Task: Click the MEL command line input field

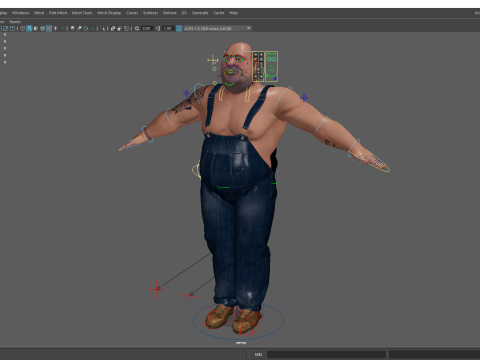Action: [326, 354]
